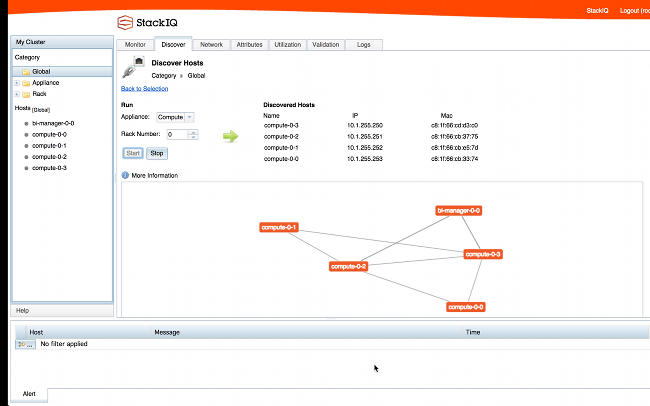Open the Logs tab
Viewport: 650px width, 406px height.
(364, 44)
